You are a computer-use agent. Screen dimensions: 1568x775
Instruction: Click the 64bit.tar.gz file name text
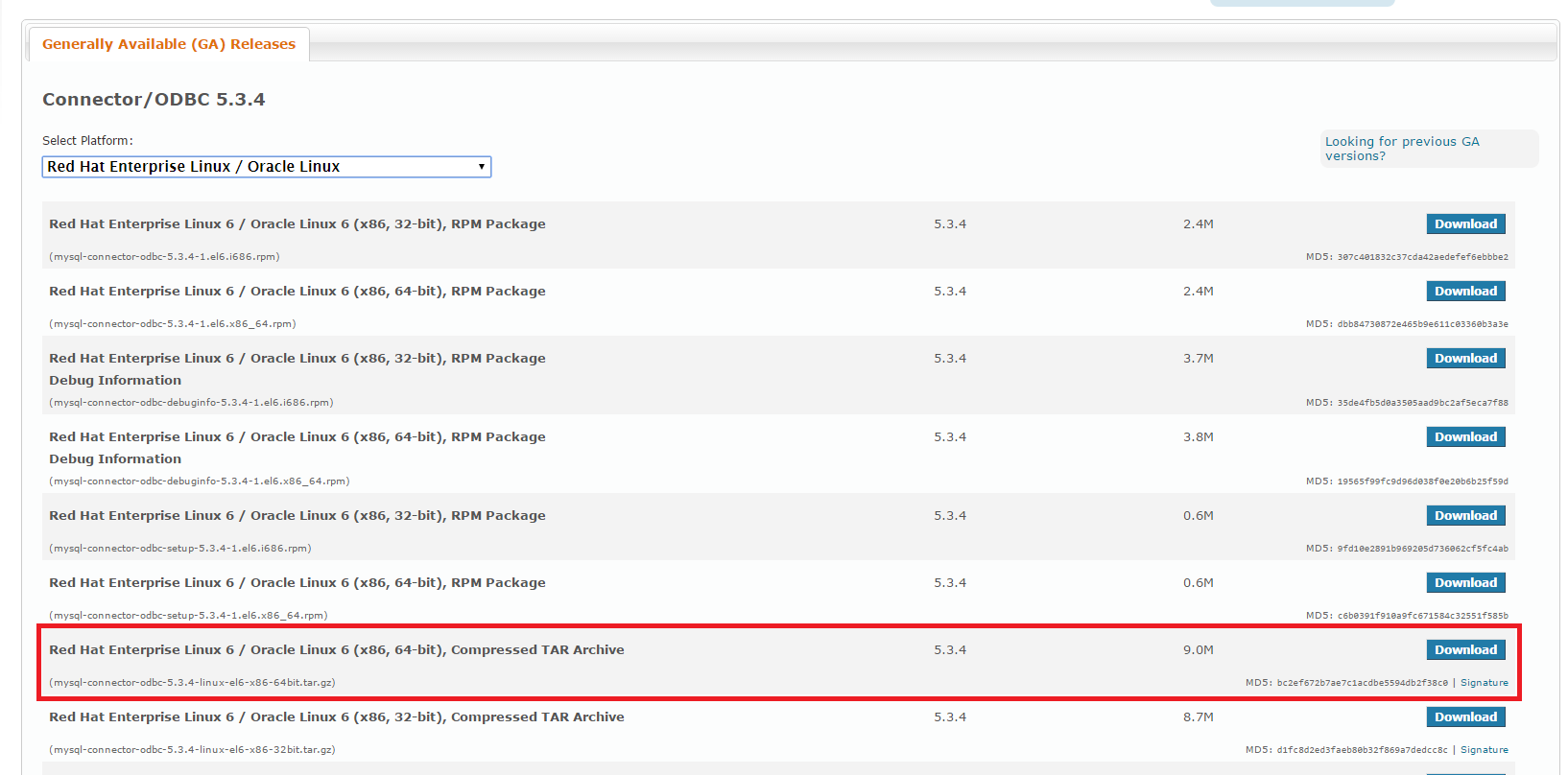tap(192, 683)
